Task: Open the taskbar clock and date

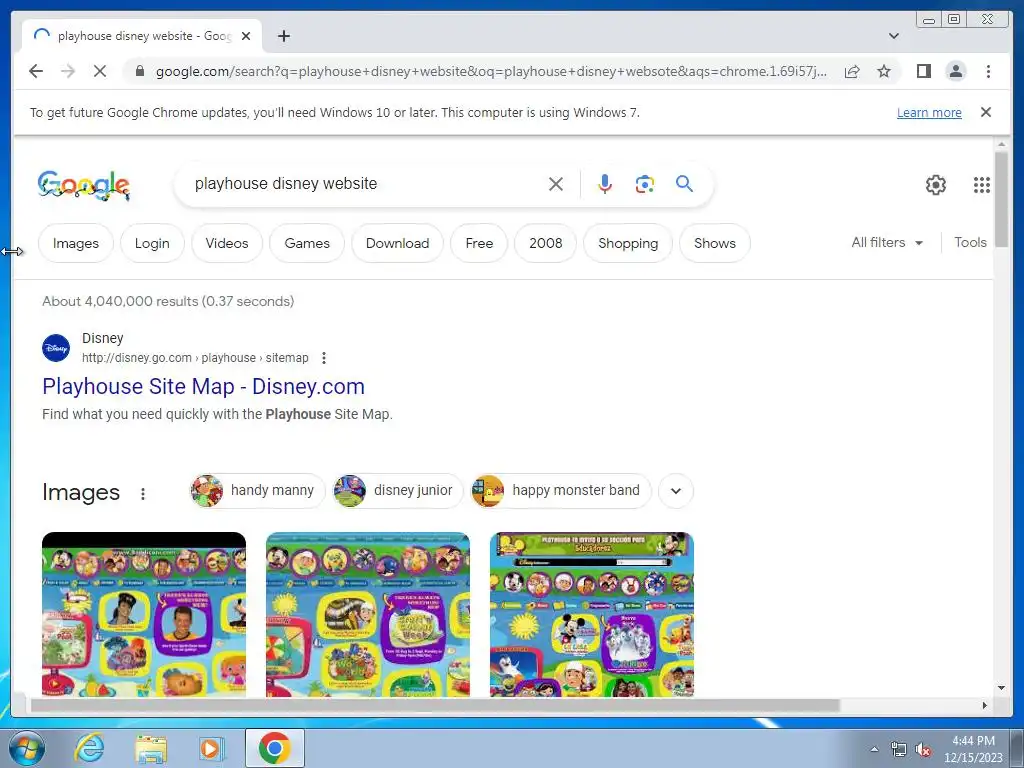Action: point(973,749)
